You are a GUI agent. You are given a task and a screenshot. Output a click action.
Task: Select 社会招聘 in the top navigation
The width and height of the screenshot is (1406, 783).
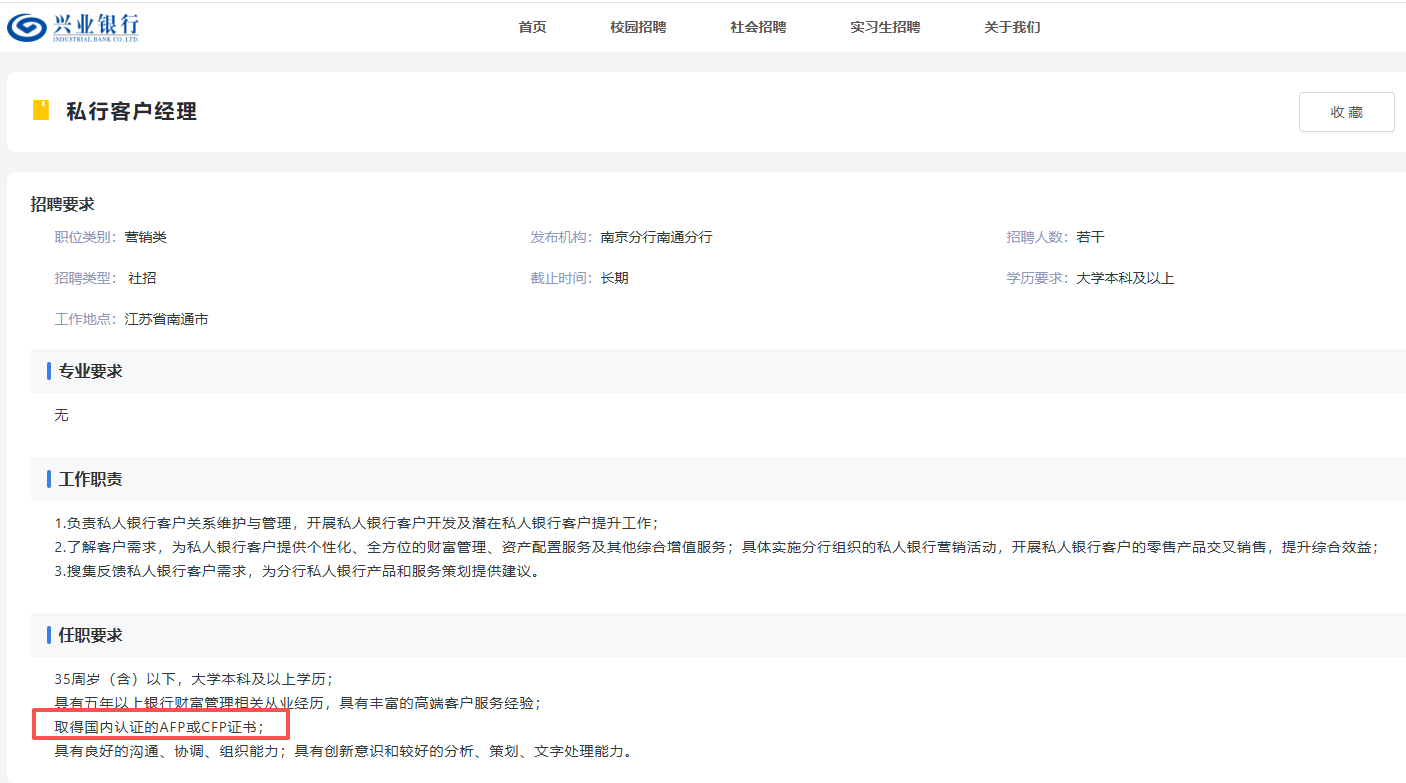point(757,27)
